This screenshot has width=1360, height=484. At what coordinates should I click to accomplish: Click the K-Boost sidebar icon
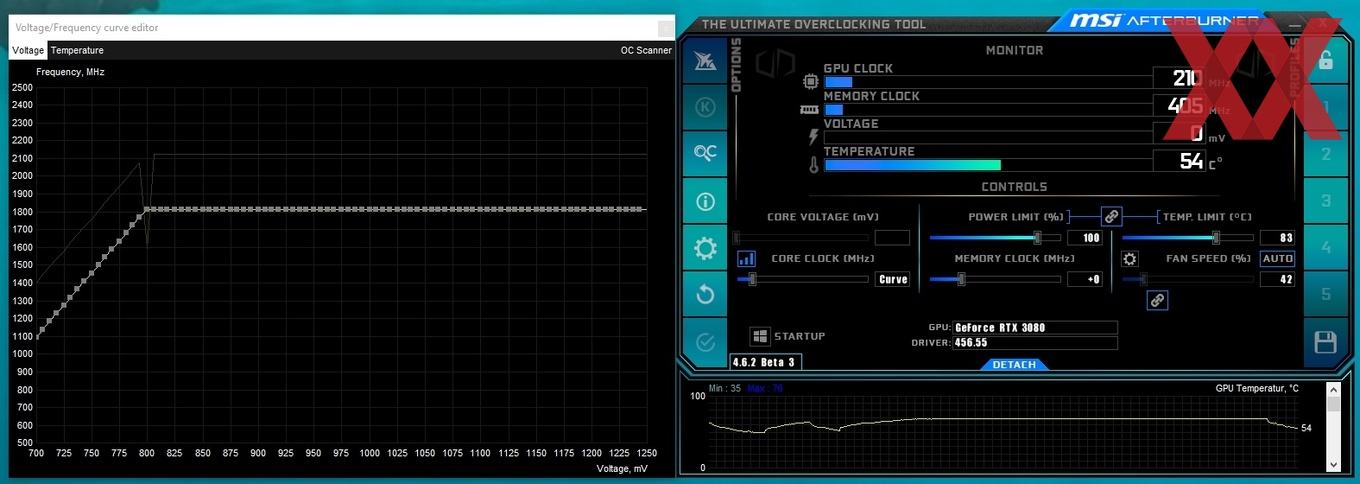point(705,107)
